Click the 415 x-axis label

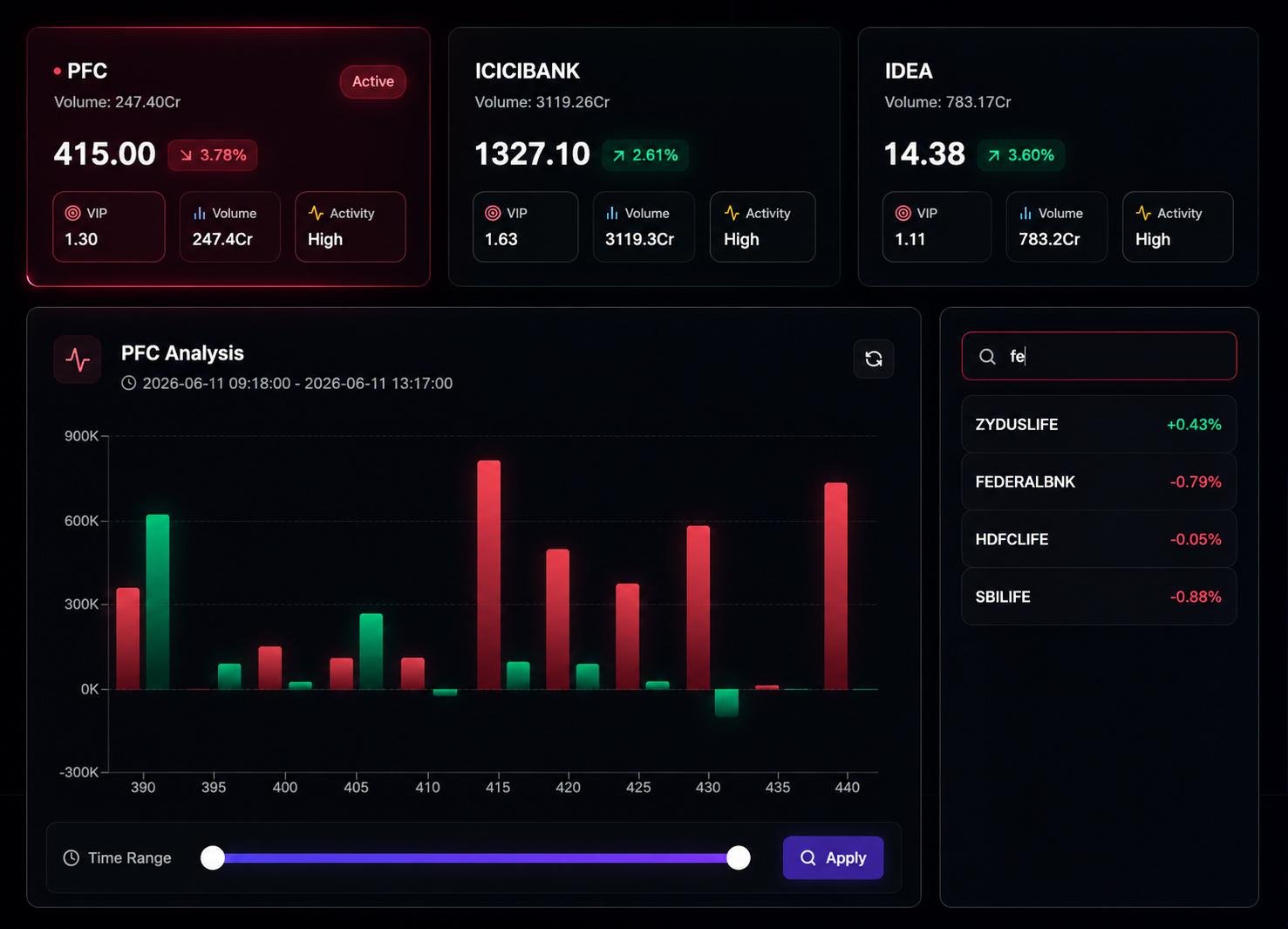[498, 787]
